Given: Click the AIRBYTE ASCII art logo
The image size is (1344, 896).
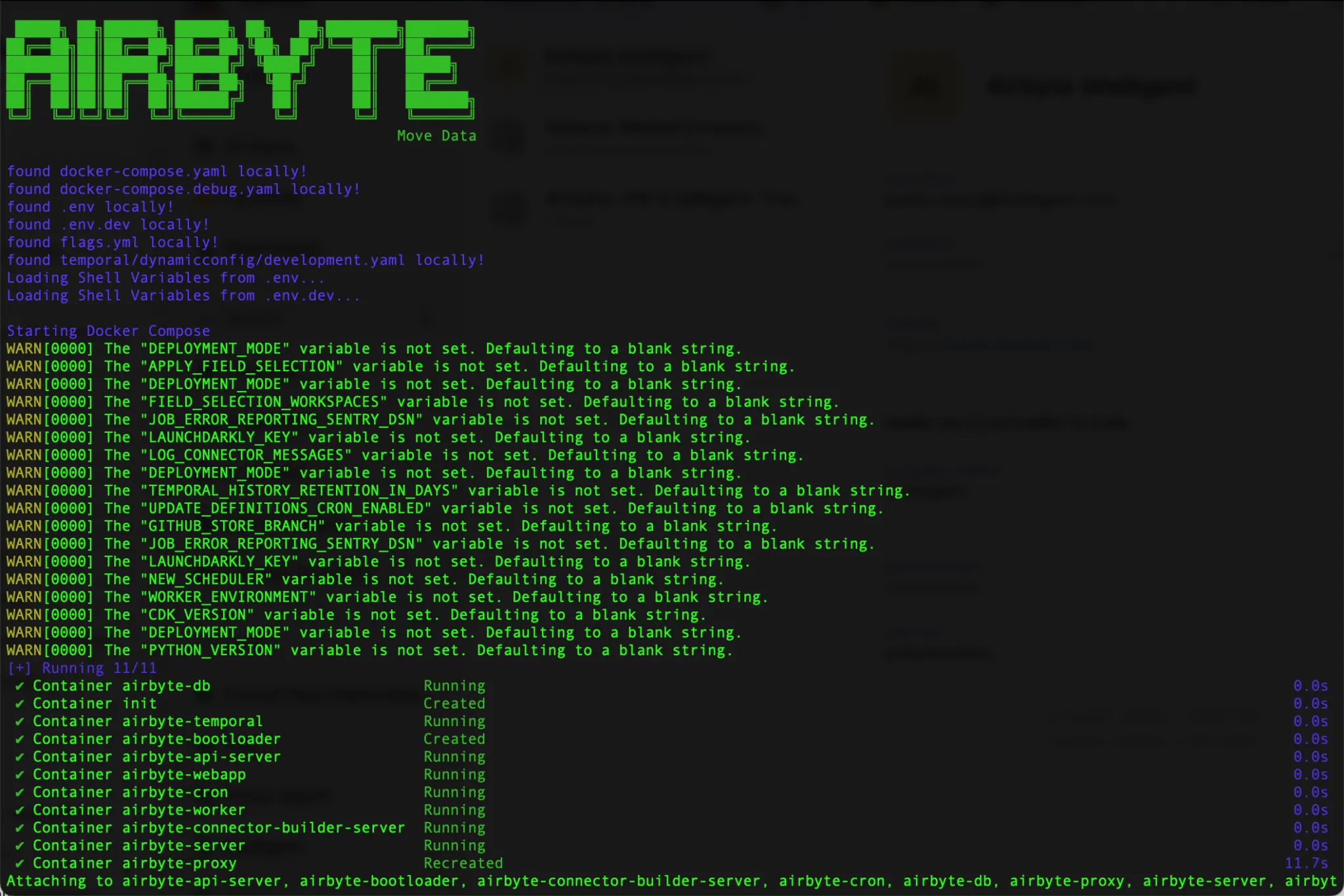Looking at the screenshot, I should pyautogui.click(x=240, y=69).
